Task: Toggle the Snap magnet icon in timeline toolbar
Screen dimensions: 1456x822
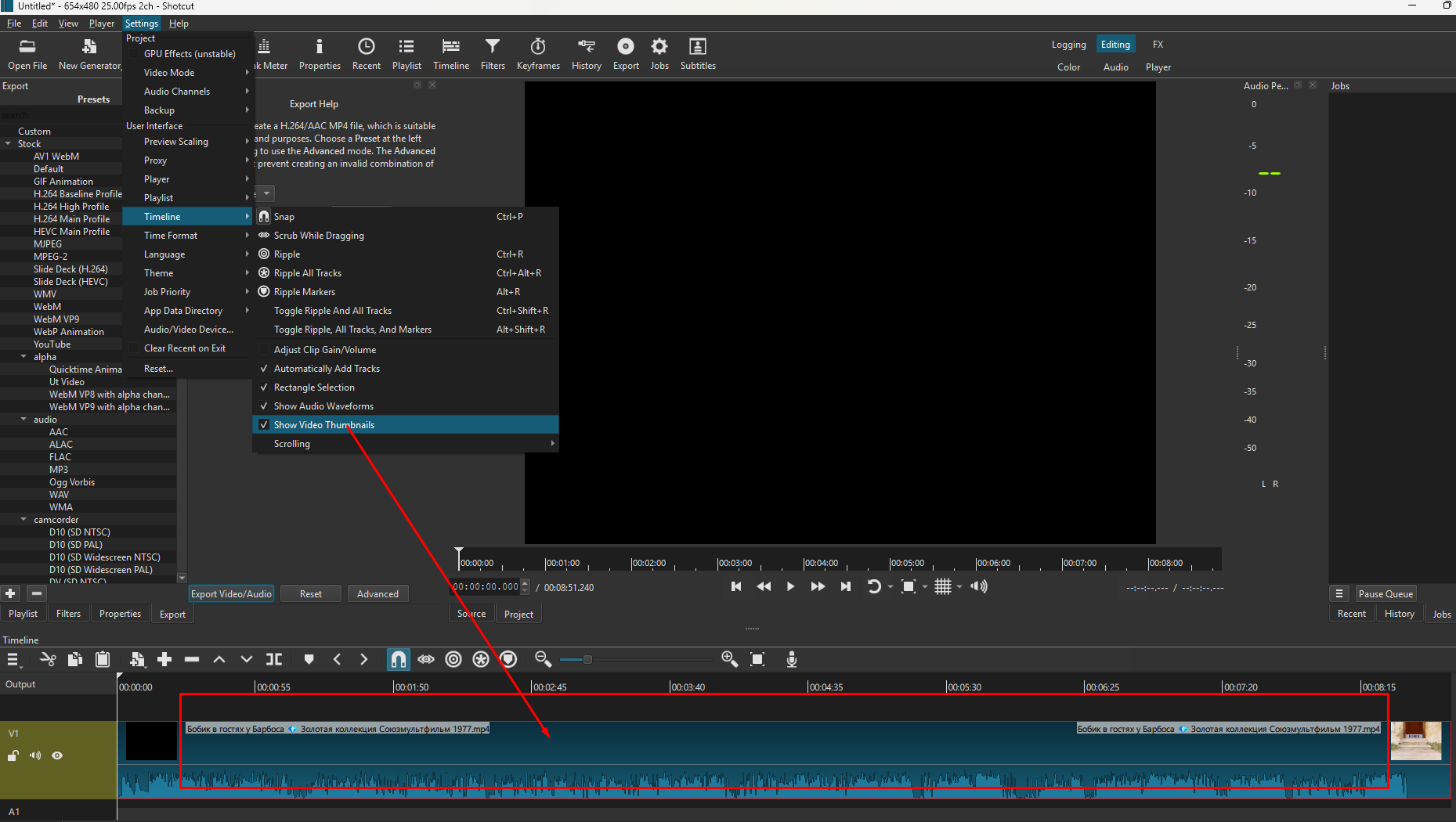Action: tap(398, 659)
